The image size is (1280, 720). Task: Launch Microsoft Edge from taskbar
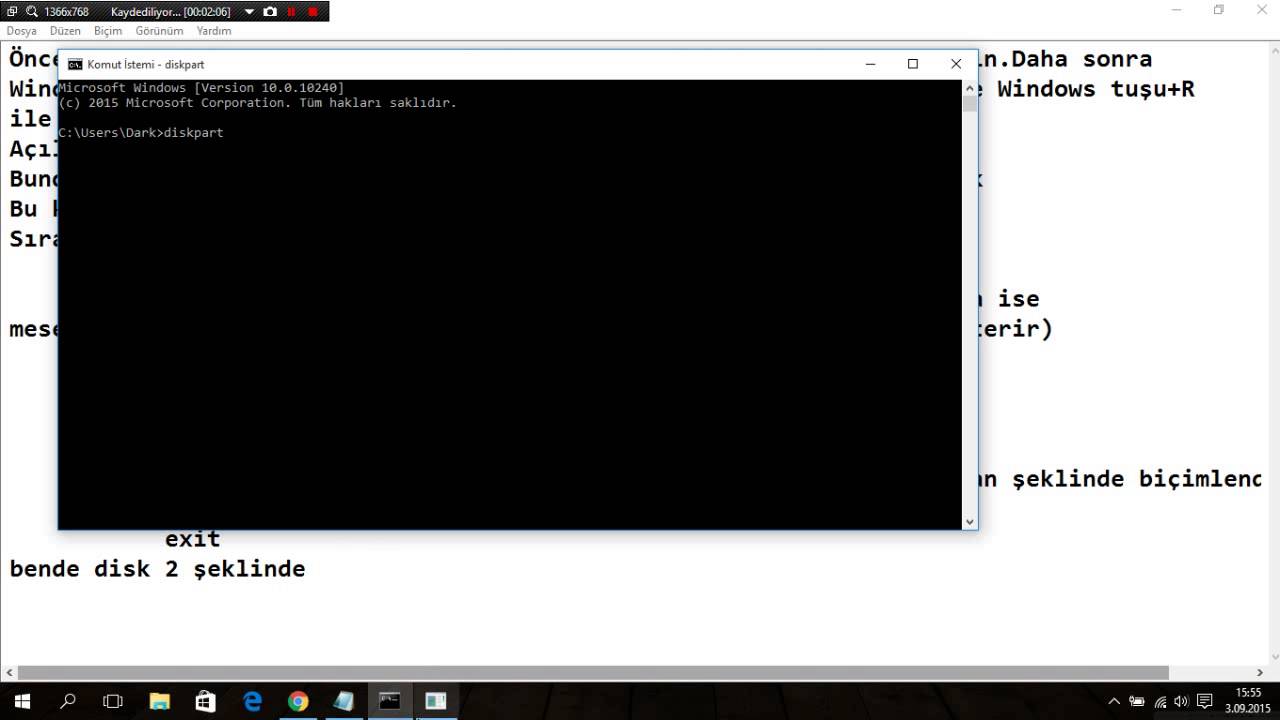click(252, 701)
